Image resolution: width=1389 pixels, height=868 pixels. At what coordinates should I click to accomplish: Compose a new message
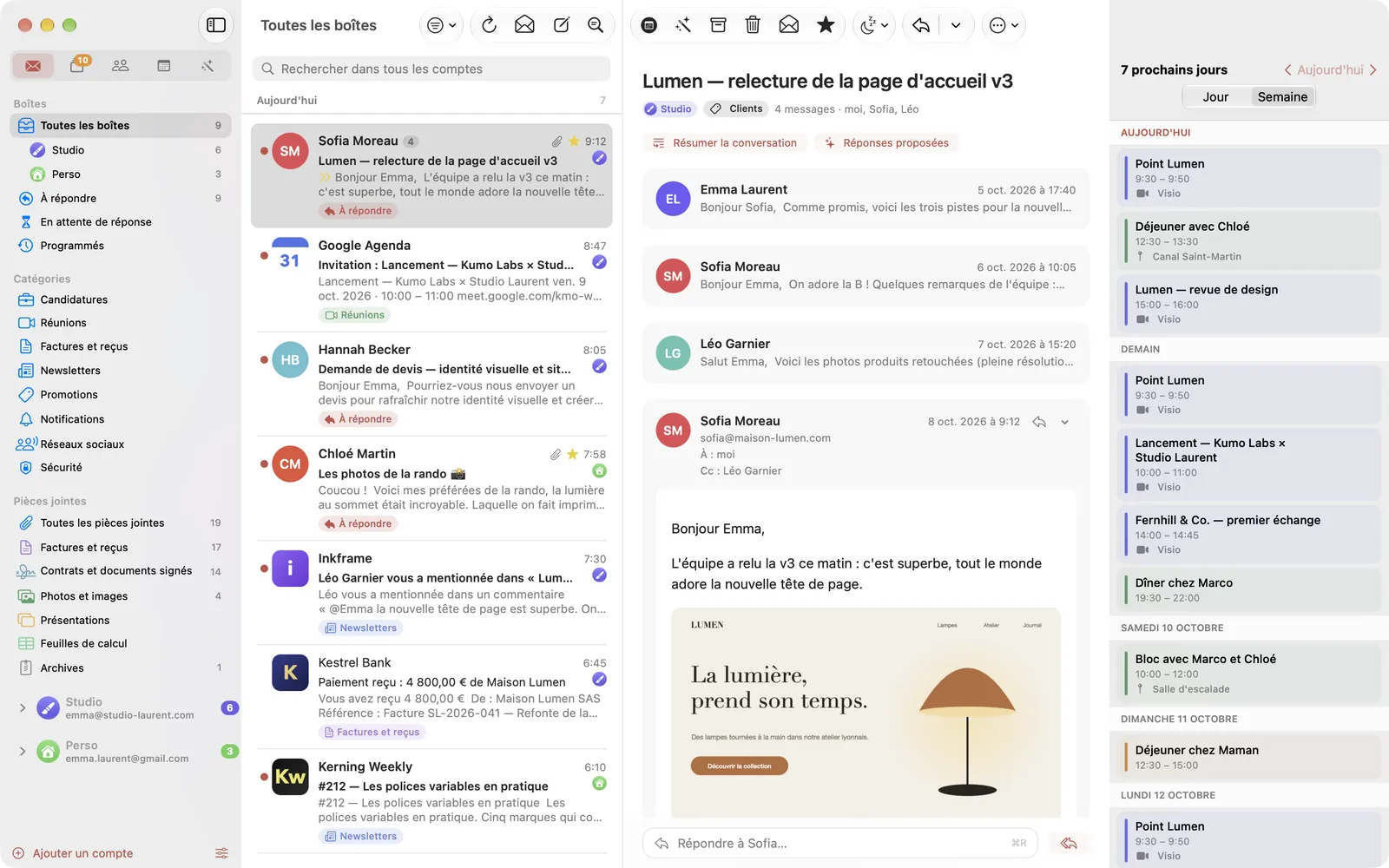point(561,25)
